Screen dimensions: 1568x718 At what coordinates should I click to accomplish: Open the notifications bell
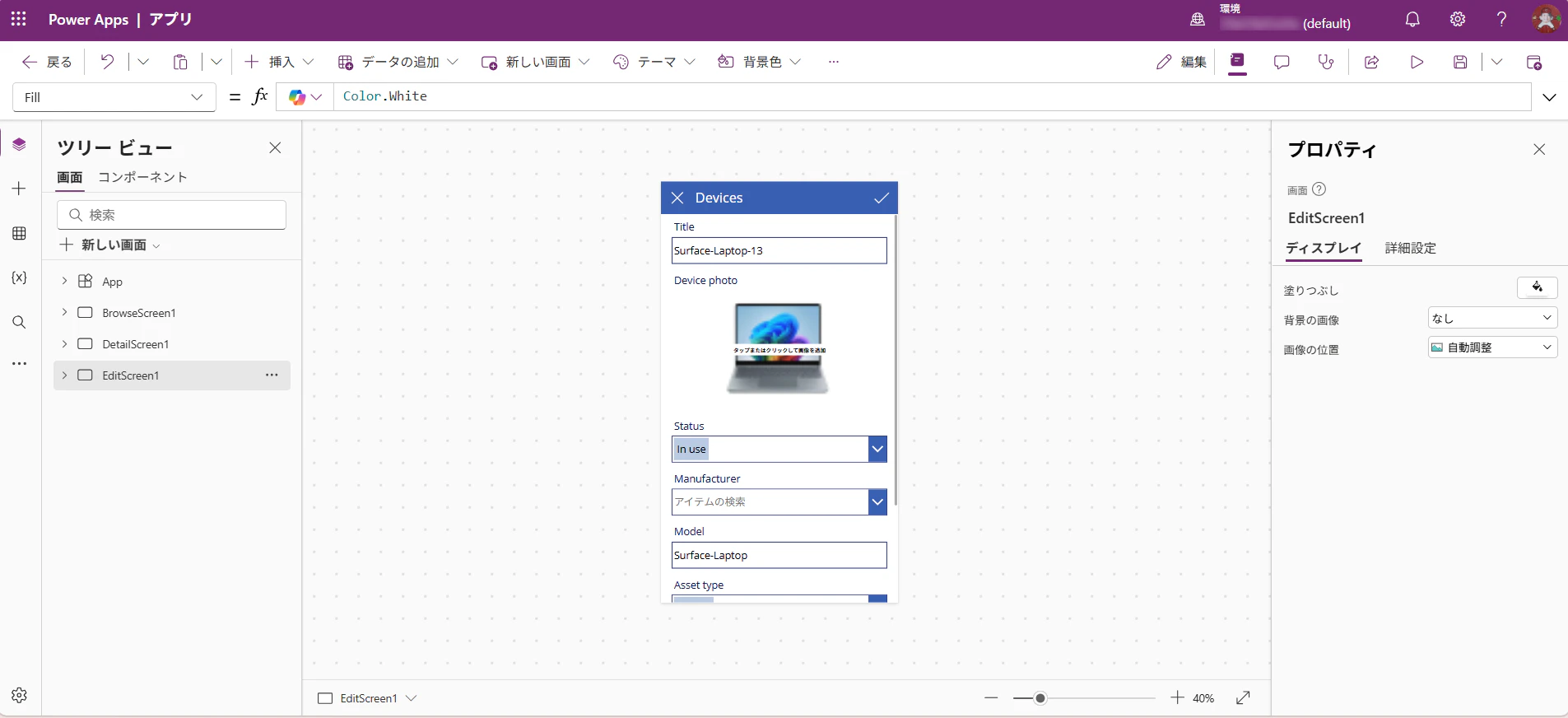(1412, 19)
